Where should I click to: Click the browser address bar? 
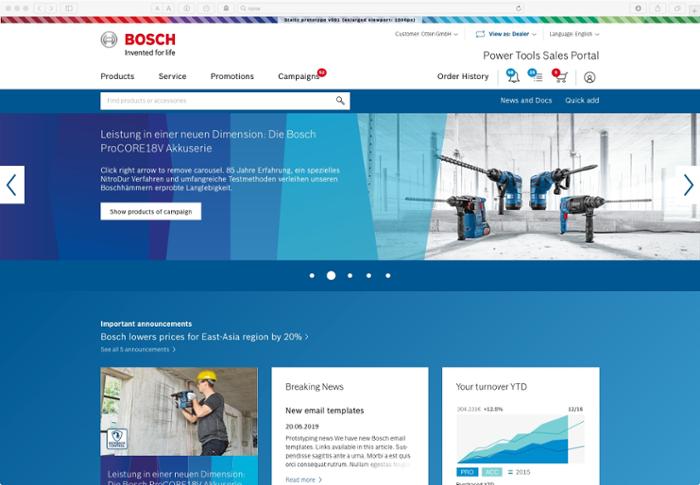tap(382, 8)
